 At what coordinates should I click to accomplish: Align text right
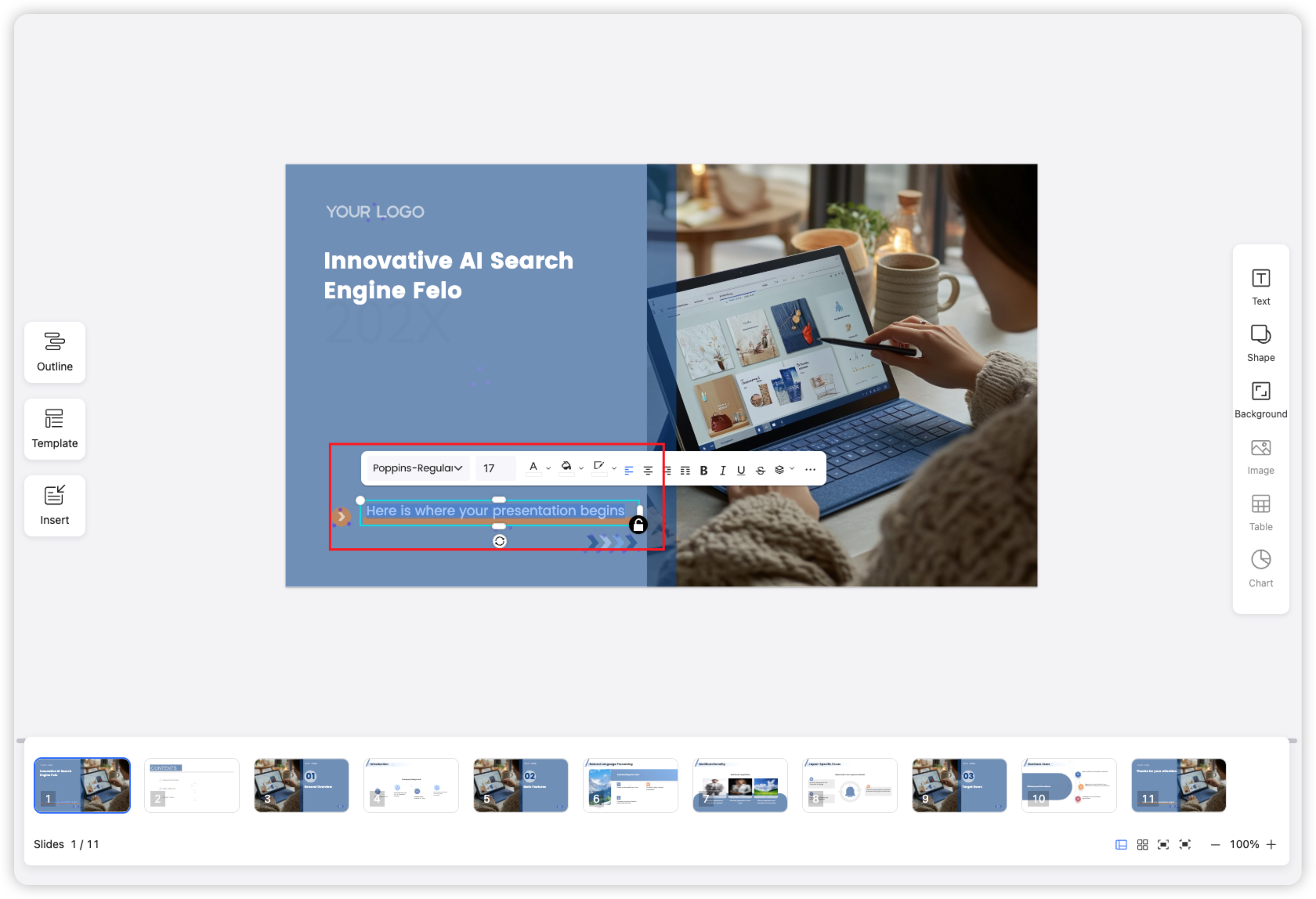(x=667, y=470)
